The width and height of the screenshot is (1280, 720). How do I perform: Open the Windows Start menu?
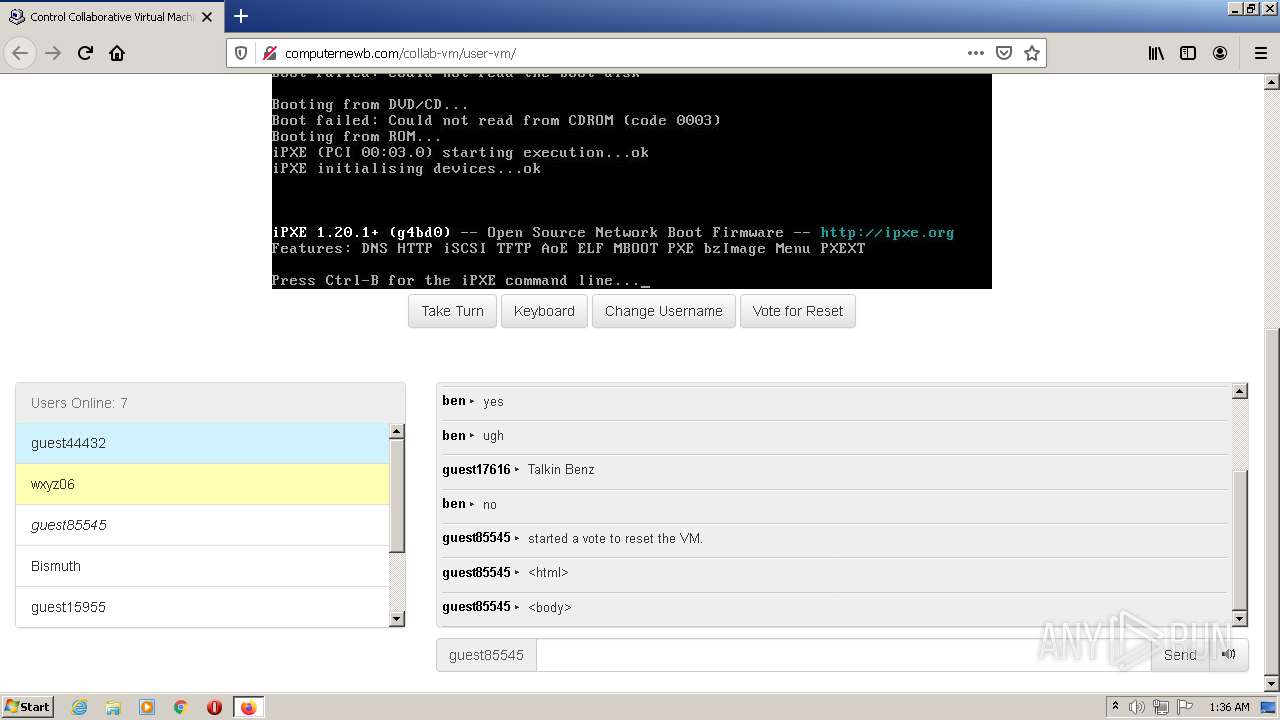click(27, 707)
